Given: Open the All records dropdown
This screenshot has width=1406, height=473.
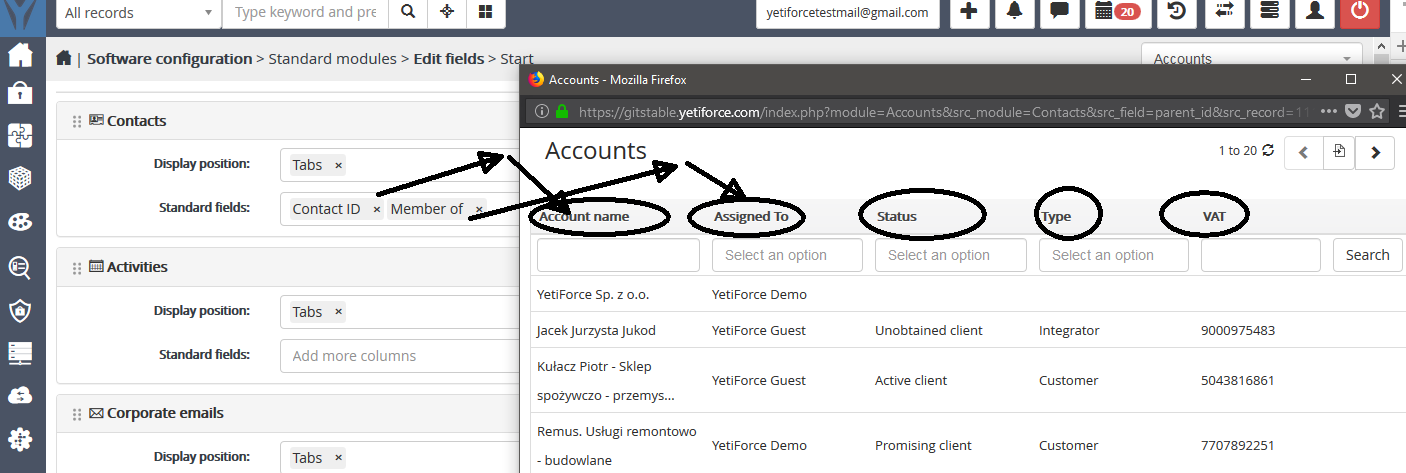Looking at the screenshot, I should tap(138, 13).
